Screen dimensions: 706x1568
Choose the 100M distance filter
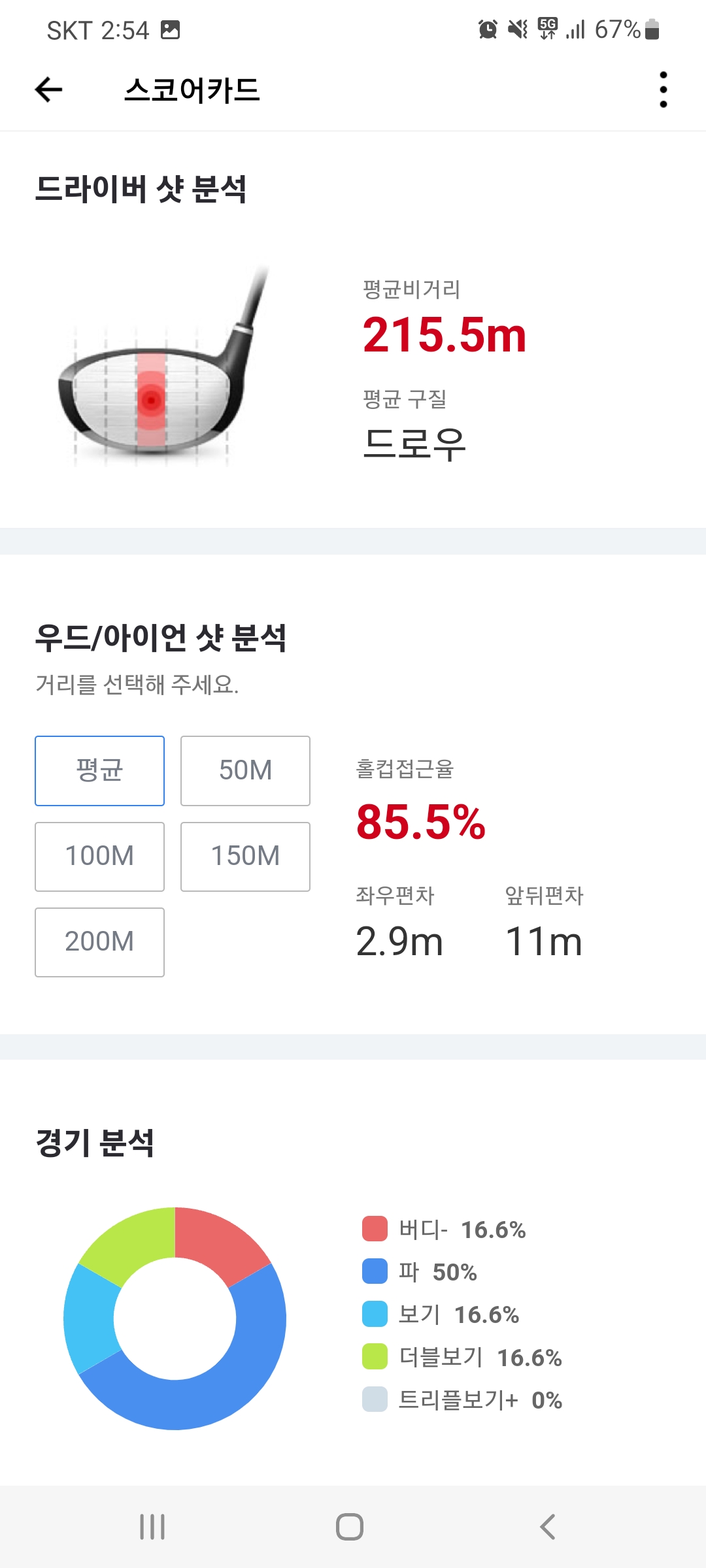(99, 857)
